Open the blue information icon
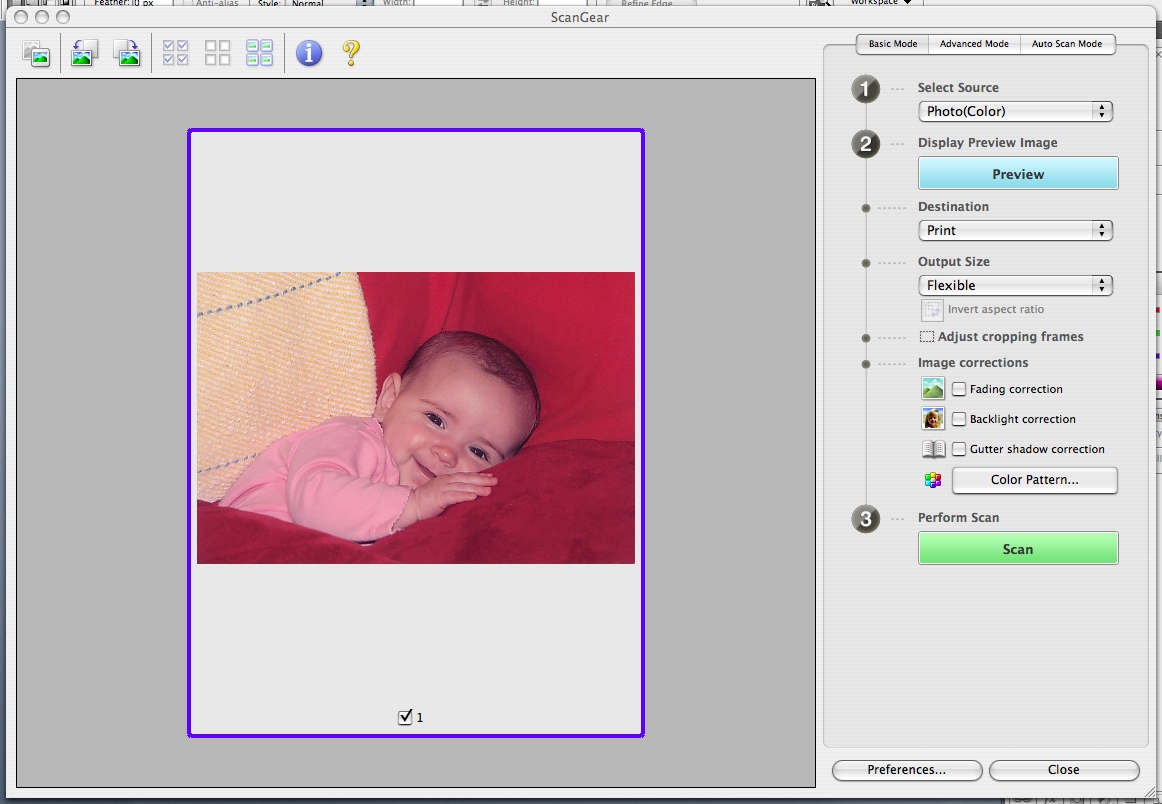Screen dimensions: 1162x804 (309, 53)
